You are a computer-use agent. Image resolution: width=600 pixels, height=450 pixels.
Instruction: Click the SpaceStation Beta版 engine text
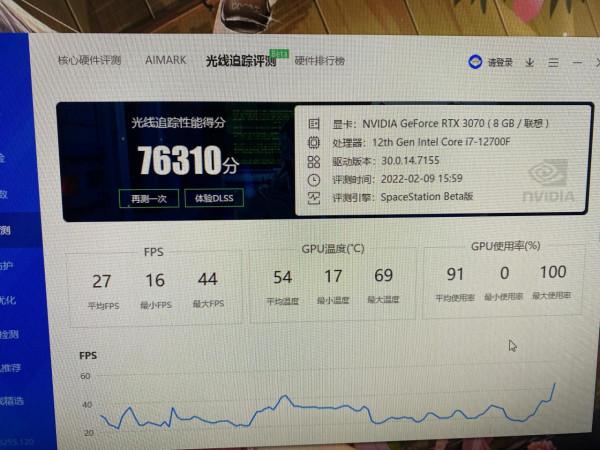point(427,197)
